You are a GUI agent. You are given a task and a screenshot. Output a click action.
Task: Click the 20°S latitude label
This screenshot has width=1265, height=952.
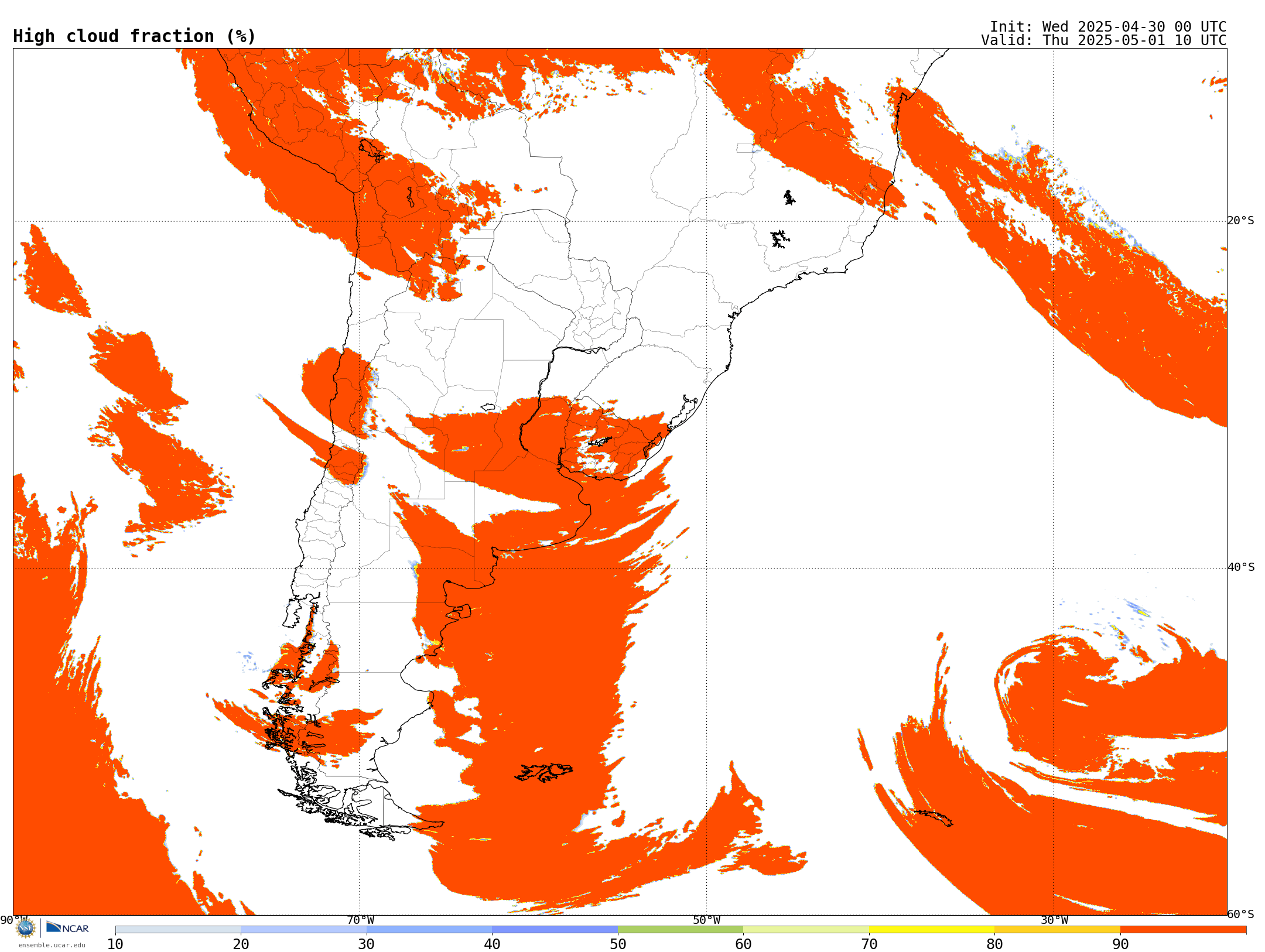coord(1241,221)
